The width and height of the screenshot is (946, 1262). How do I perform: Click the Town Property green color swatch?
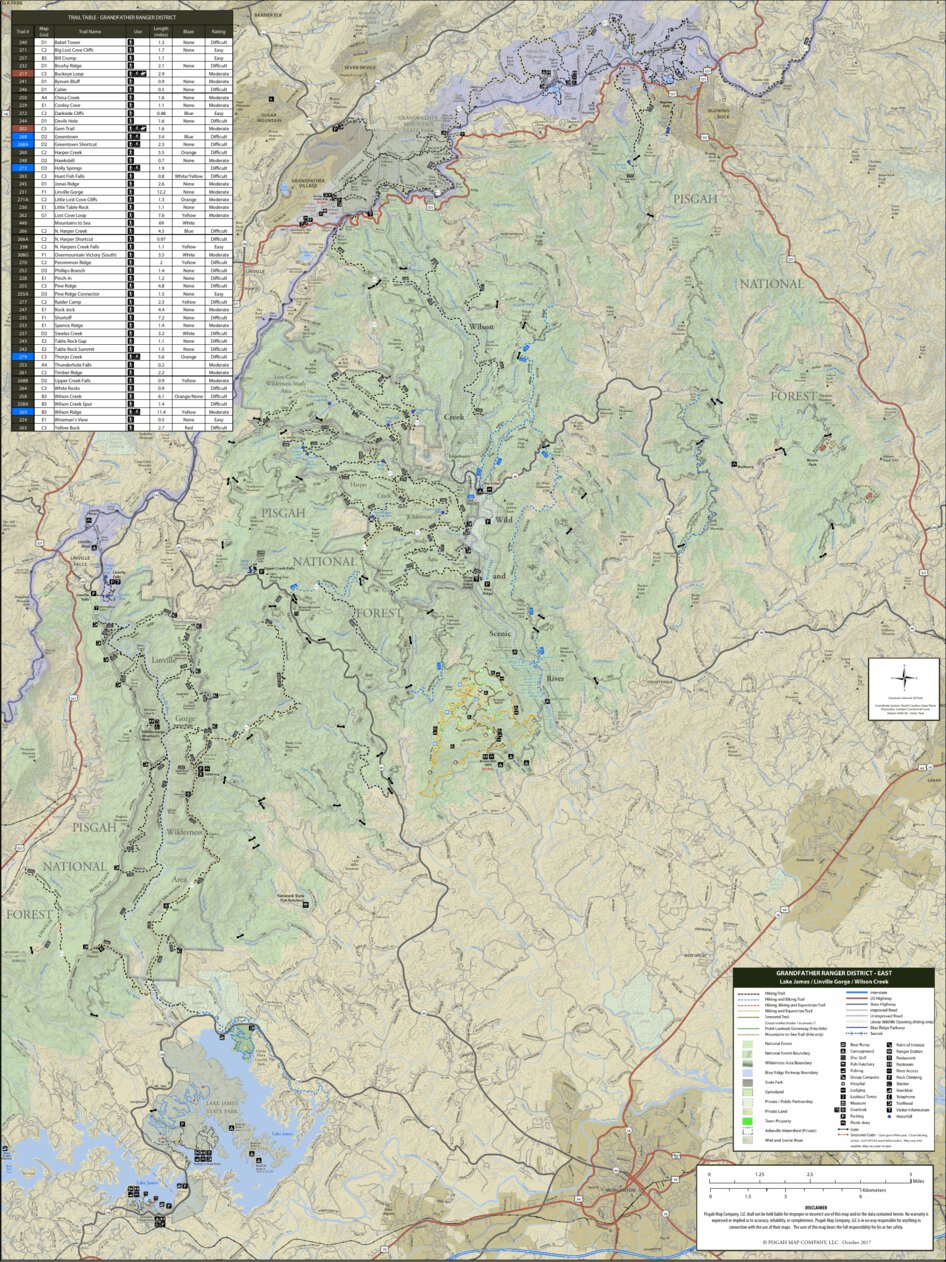[748, 1121]
